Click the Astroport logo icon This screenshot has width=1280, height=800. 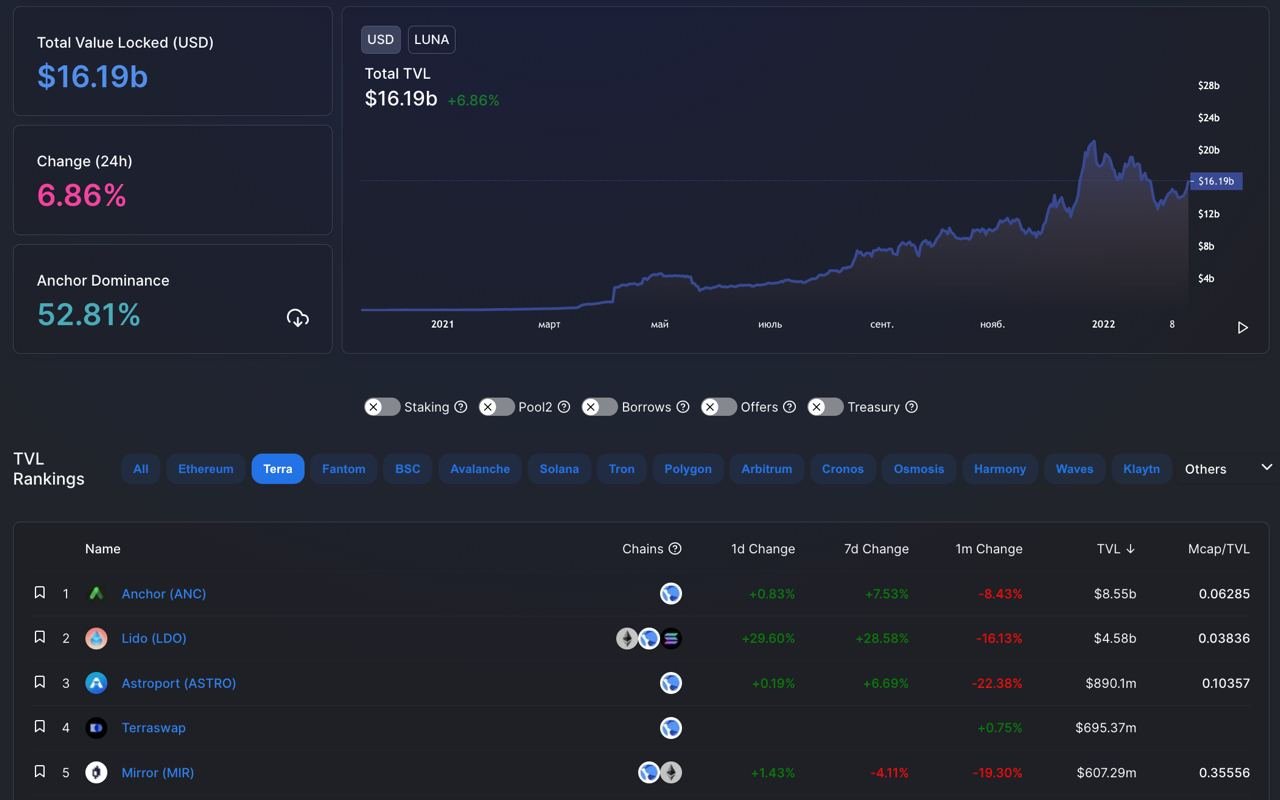tap(96, 683)
